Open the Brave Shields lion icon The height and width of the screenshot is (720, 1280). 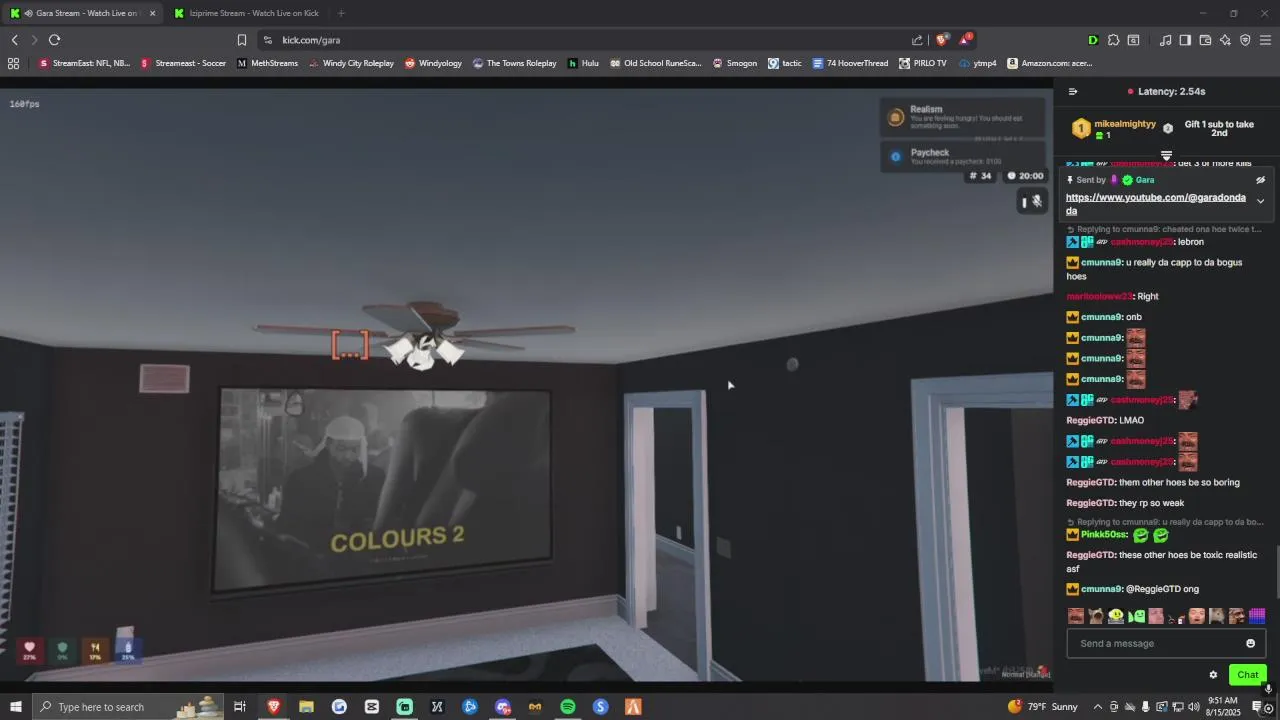[941, 40]
